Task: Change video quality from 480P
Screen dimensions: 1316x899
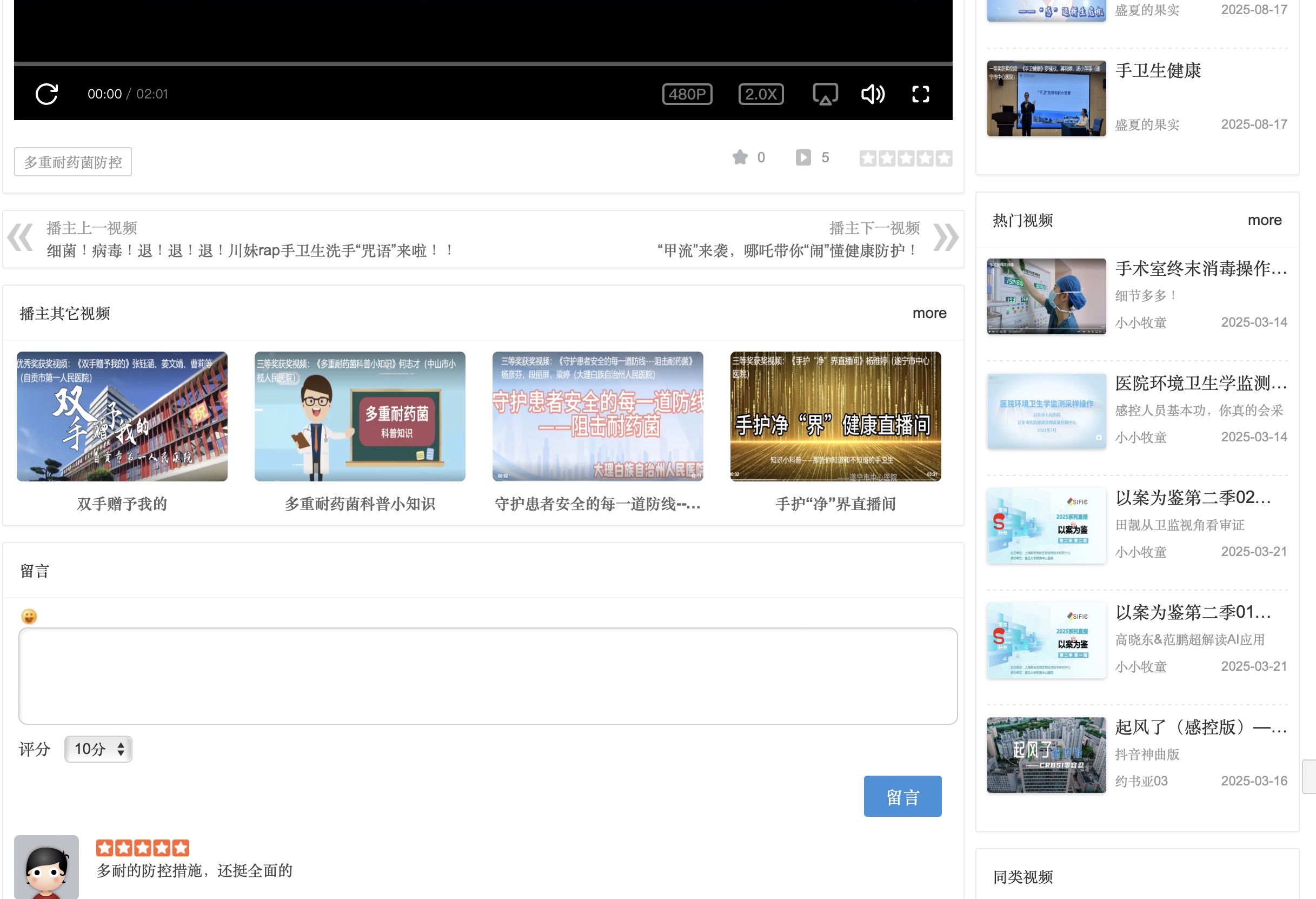Action: [x=687, y=94]
